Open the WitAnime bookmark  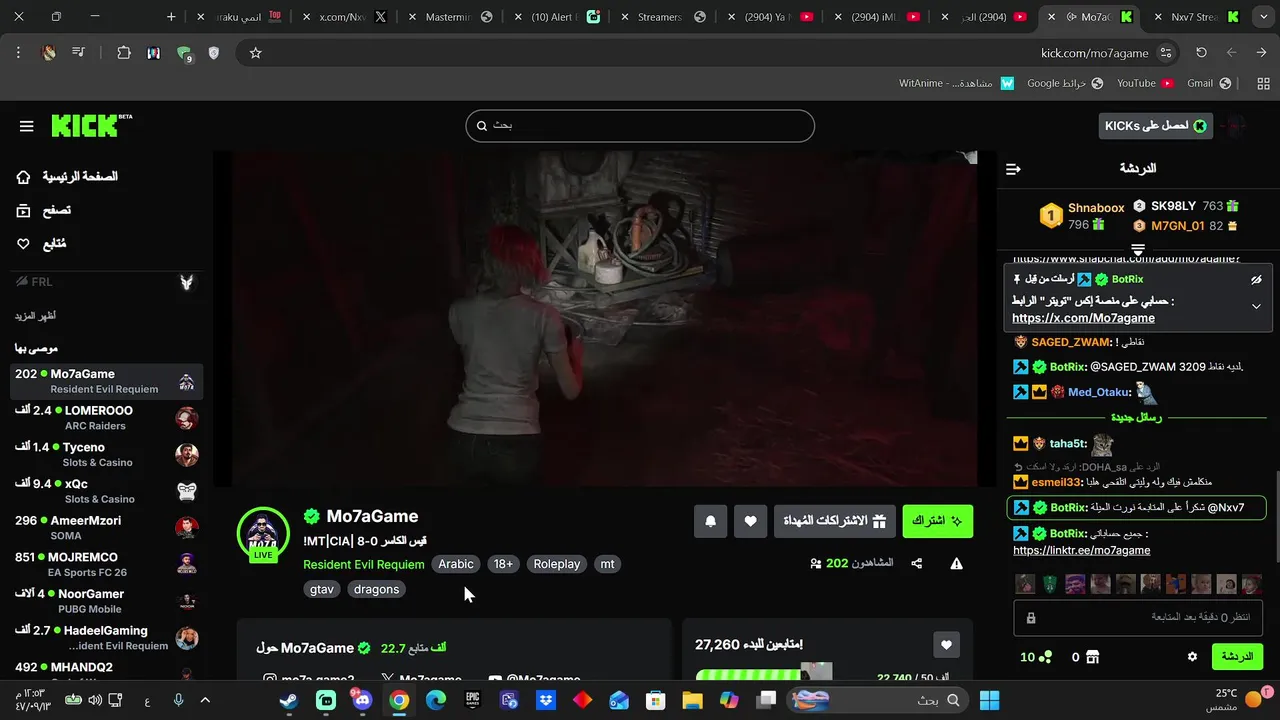[x=957, y=83]
